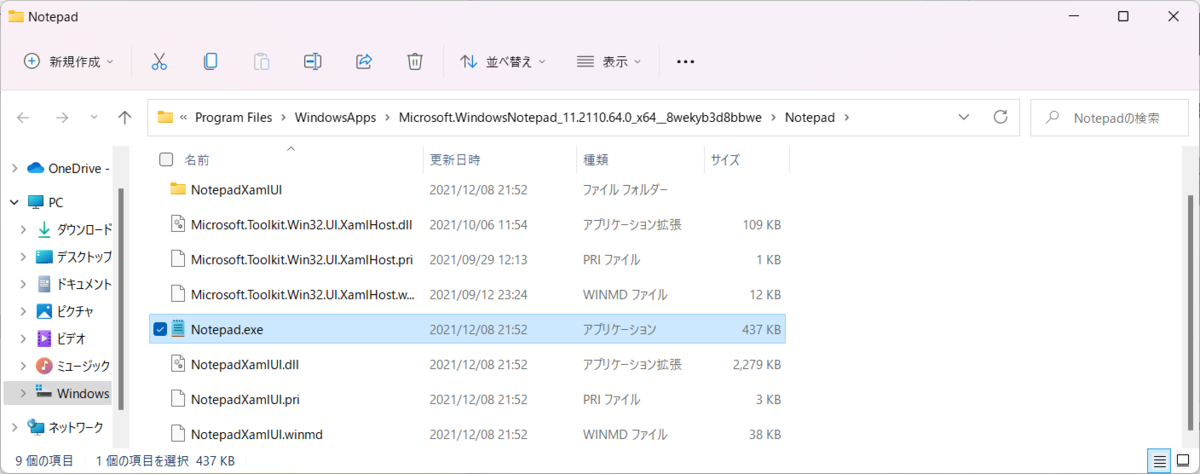Viewport: 1200px width, 474px height.
Task: Uncheck the Notepad.exe row checkbox
Action: tap(160, 328)
